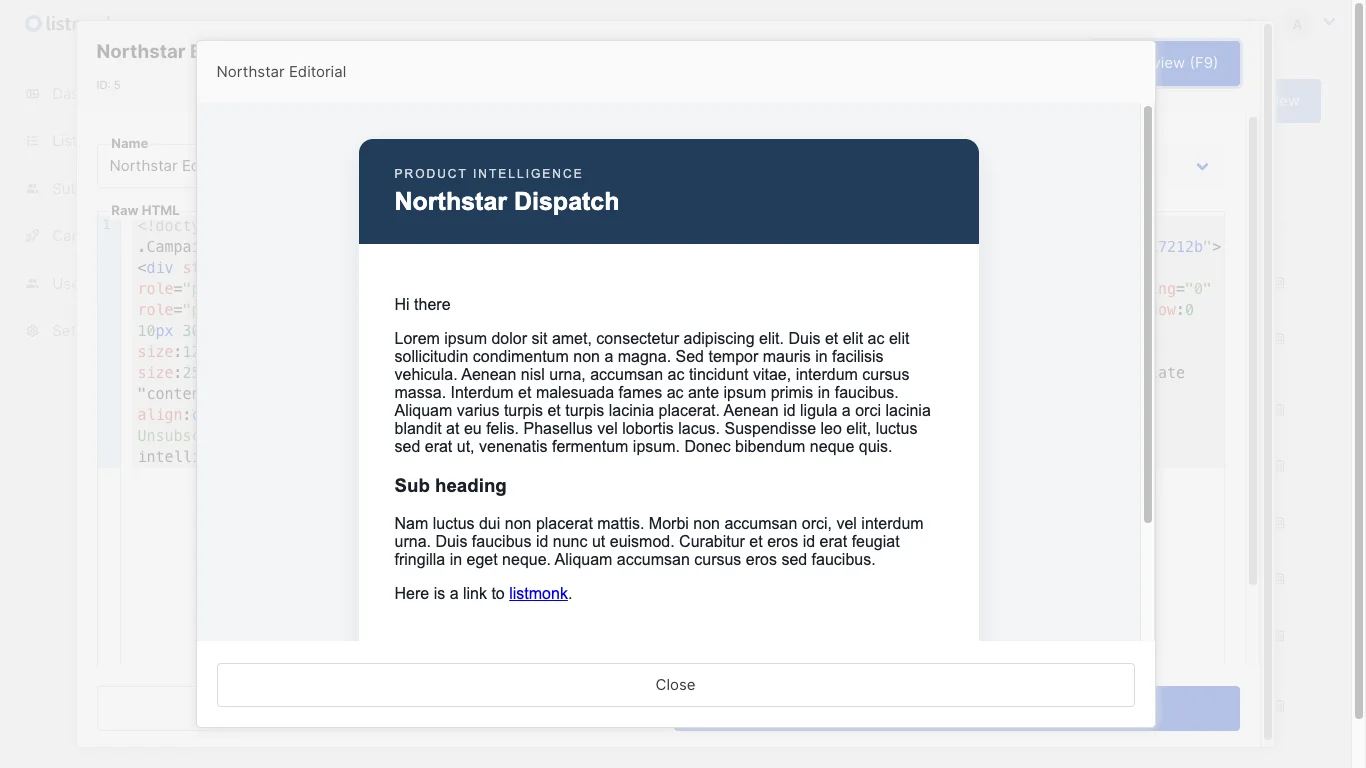1366x768 pixels.
Task: Click the Northstar Editorial modal title
Action: pyautogui.click(x=281, y=72)
